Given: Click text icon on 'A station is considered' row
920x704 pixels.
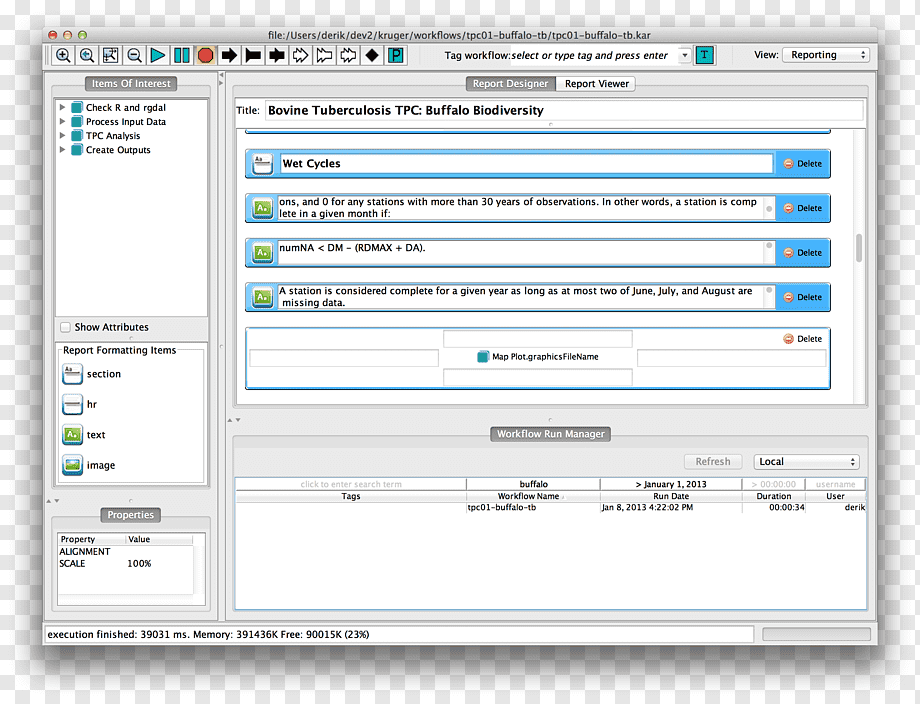Looking at the screenshot, I should tap(262, 297).
